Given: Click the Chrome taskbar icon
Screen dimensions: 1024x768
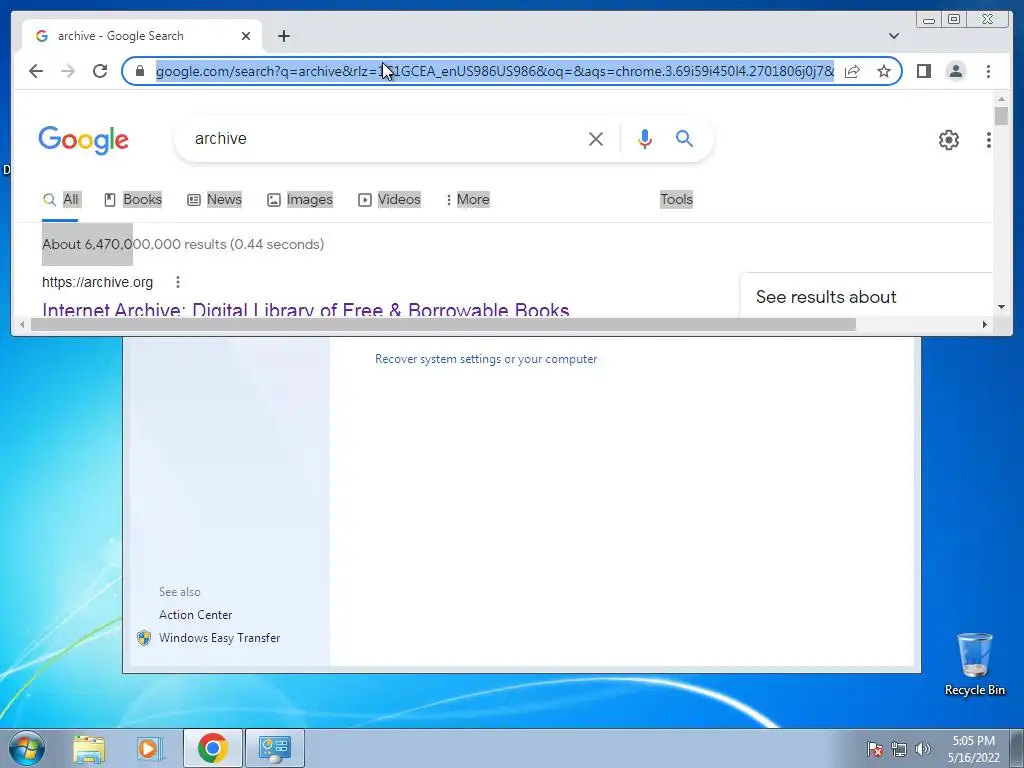Looking at the screenshot, I should pos(212,748).
